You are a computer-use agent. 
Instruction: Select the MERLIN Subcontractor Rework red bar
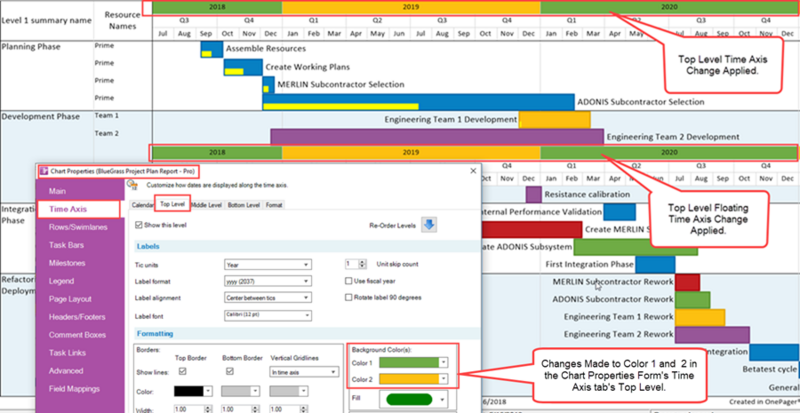(687, 282)
